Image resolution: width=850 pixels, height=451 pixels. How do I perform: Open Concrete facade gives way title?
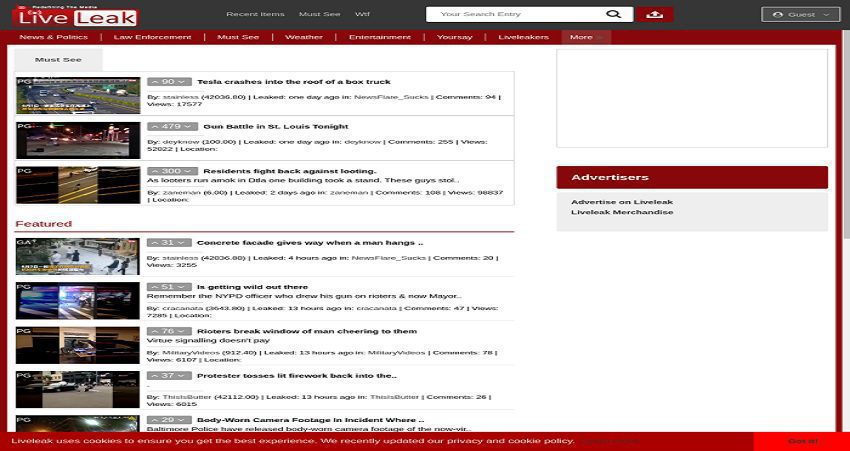pos(310,243)
